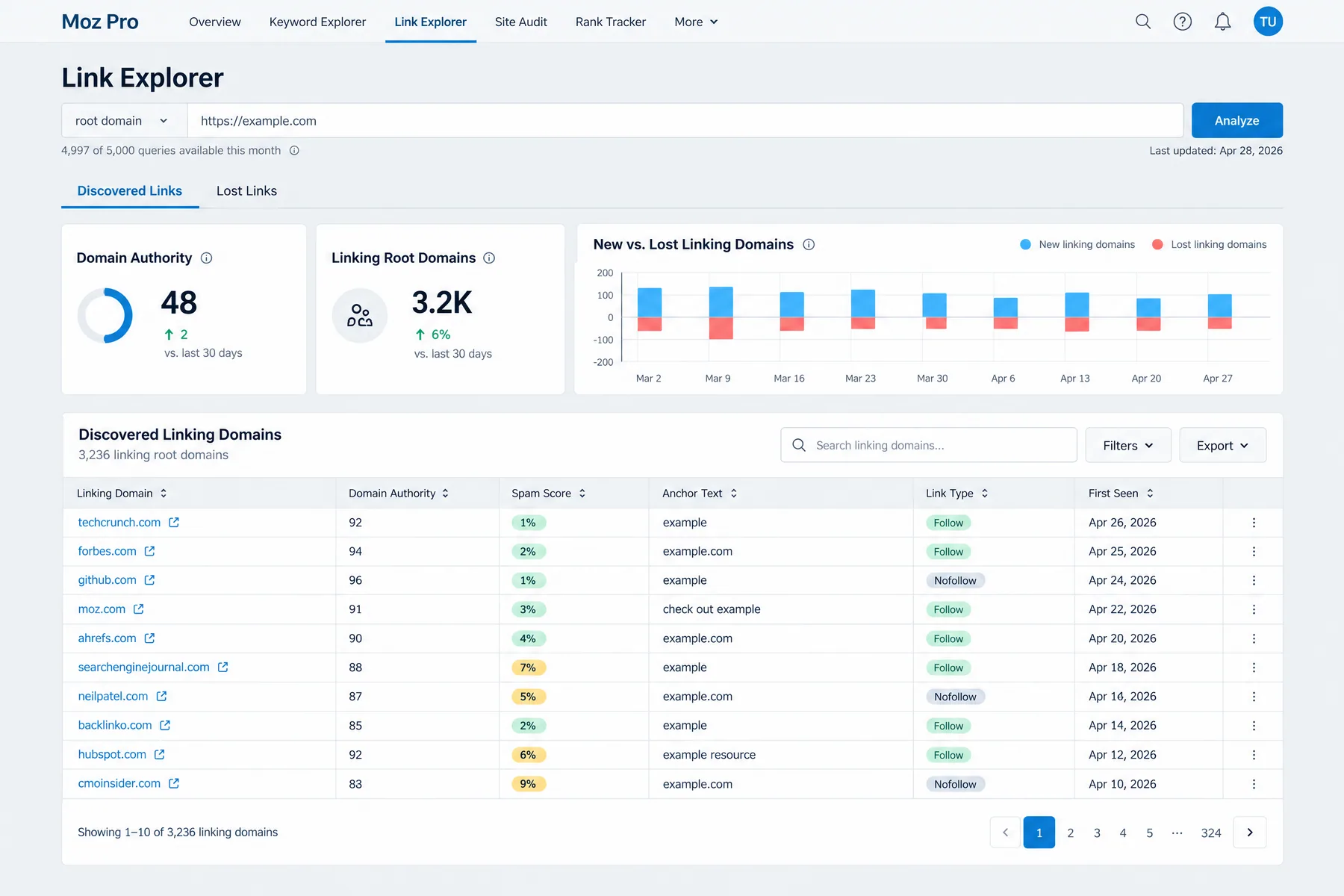Open external link icon for hubspot.com
The height and width of the screenshot is (896, 1344).
click(159, 755)
